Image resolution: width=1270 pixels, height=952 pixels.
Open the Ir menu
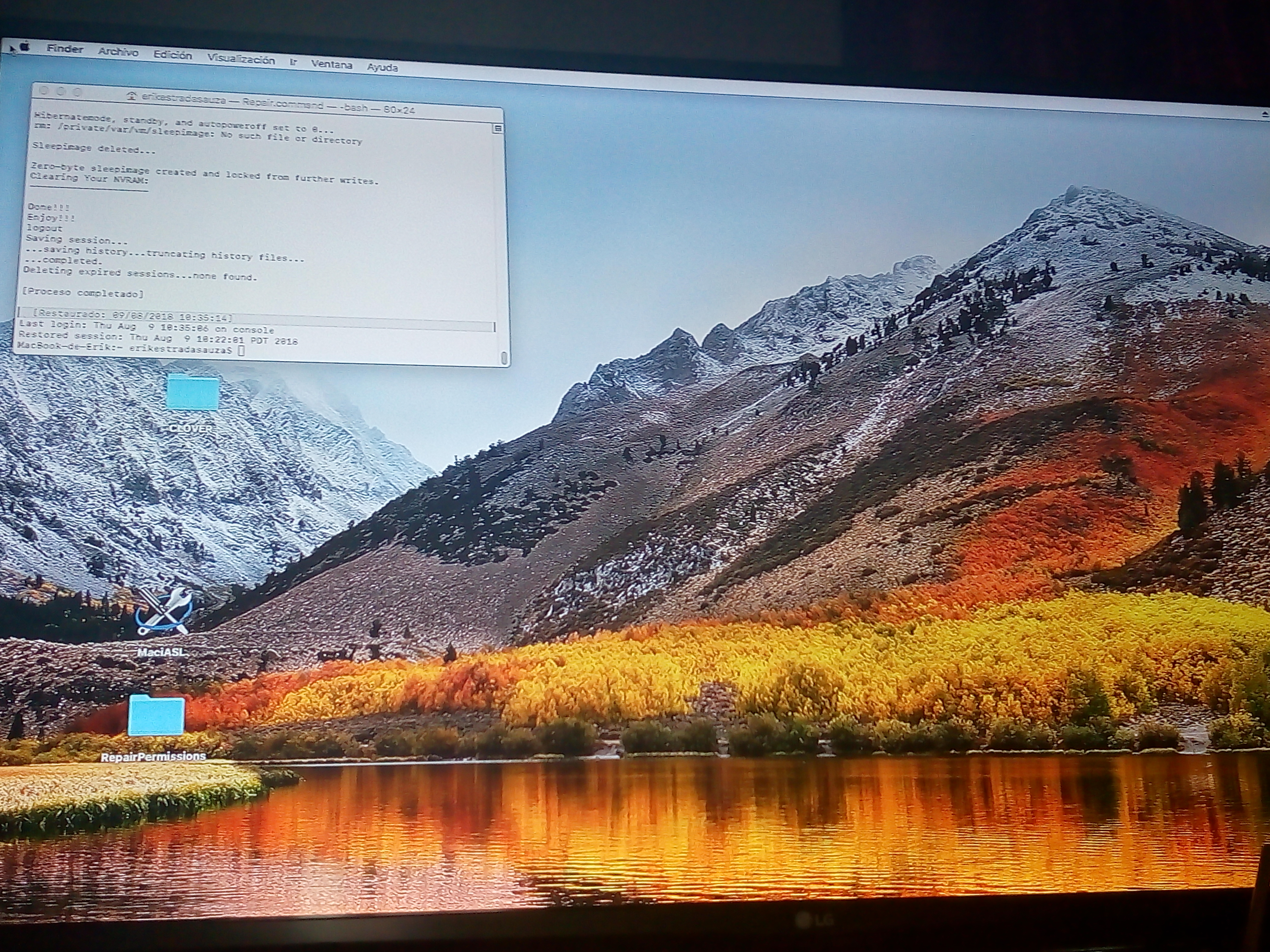click(293, 62)
